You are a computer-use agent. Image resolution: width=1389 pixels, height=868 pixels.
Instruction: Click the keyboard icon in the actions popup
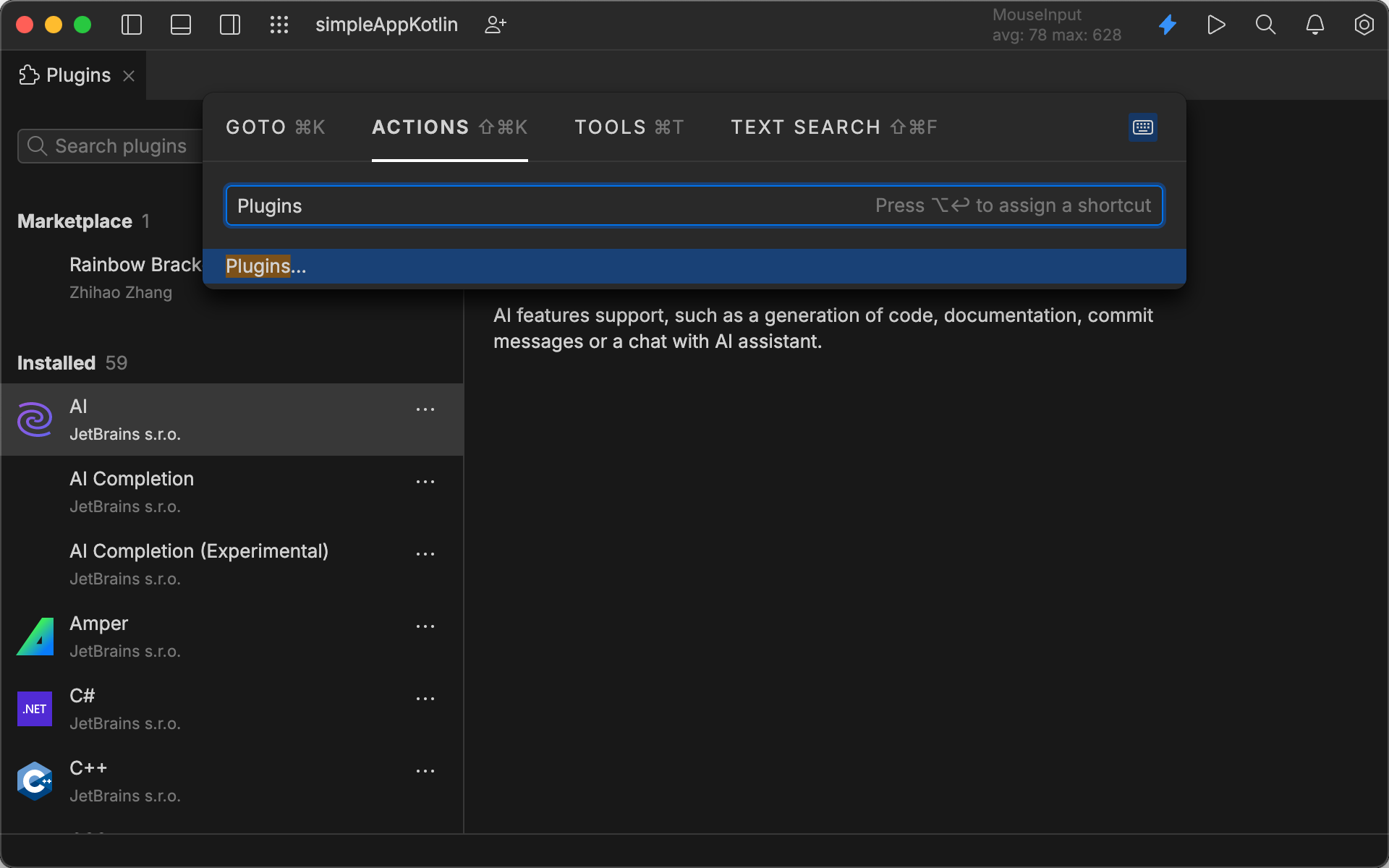1142,127
